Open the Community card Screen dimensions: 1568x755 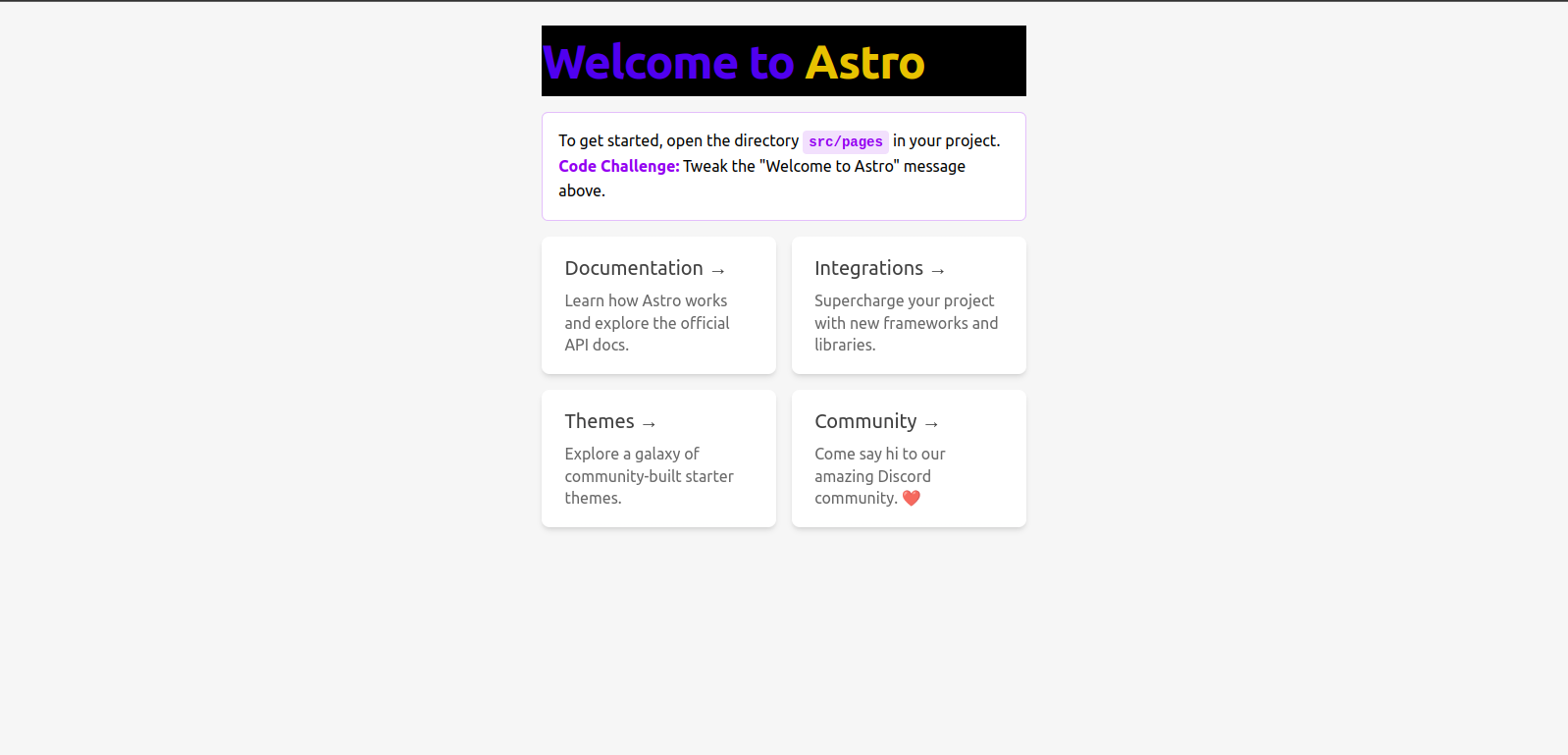click(909, 458)
